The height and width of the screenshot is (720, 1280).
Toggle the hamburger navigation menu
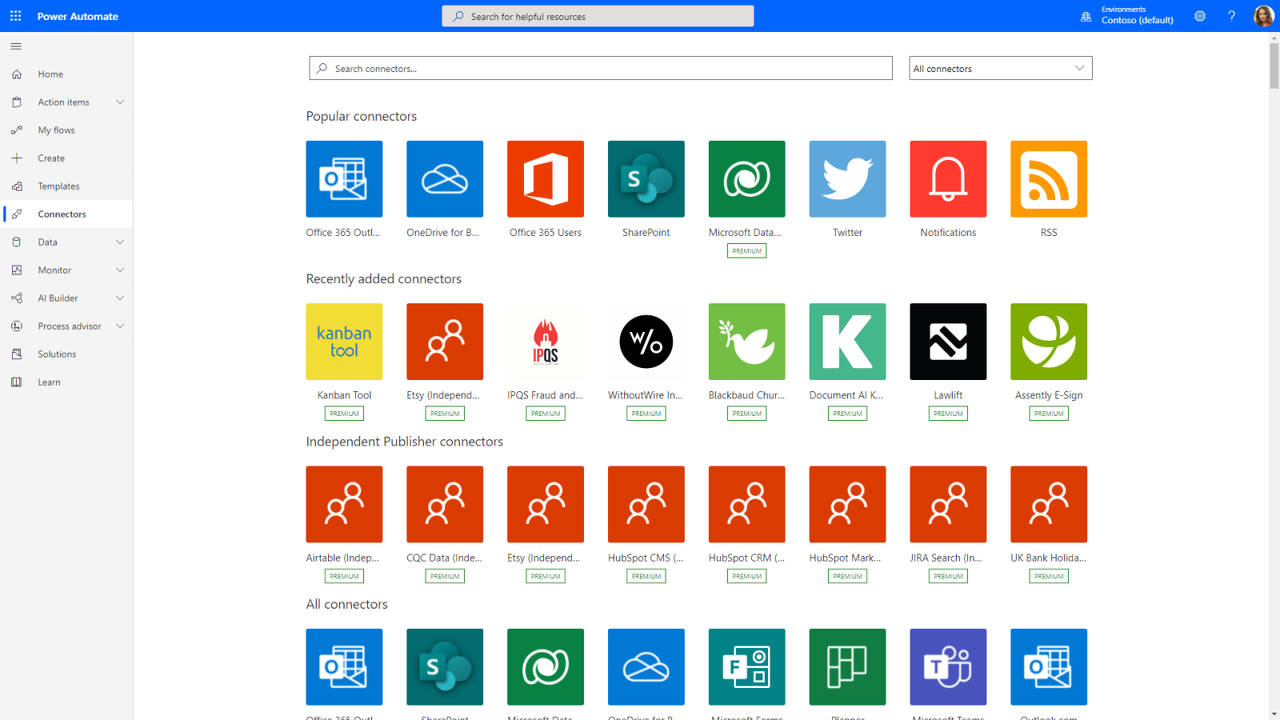tap(16, 46)
